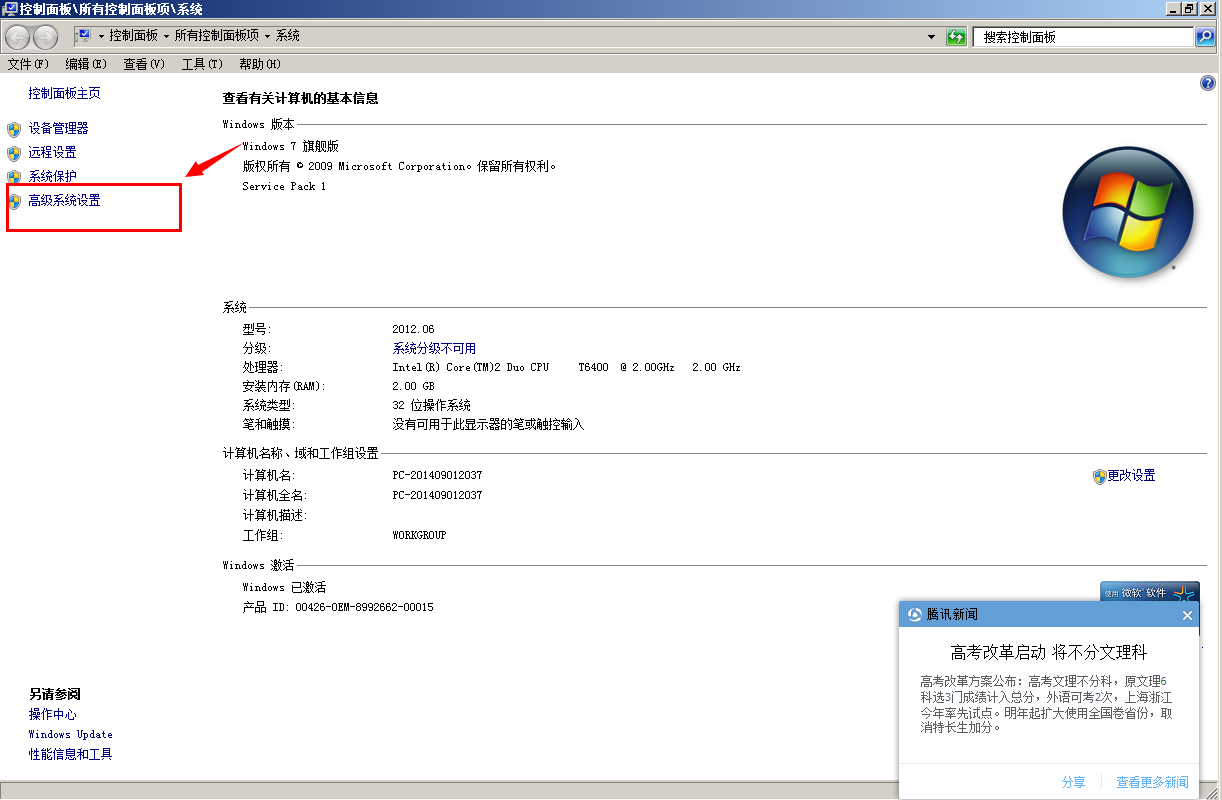Viewport: 1222px width, 800px height.
Task: Click 32 位操作系统 system type value
Action: click(x=431, y=405)
